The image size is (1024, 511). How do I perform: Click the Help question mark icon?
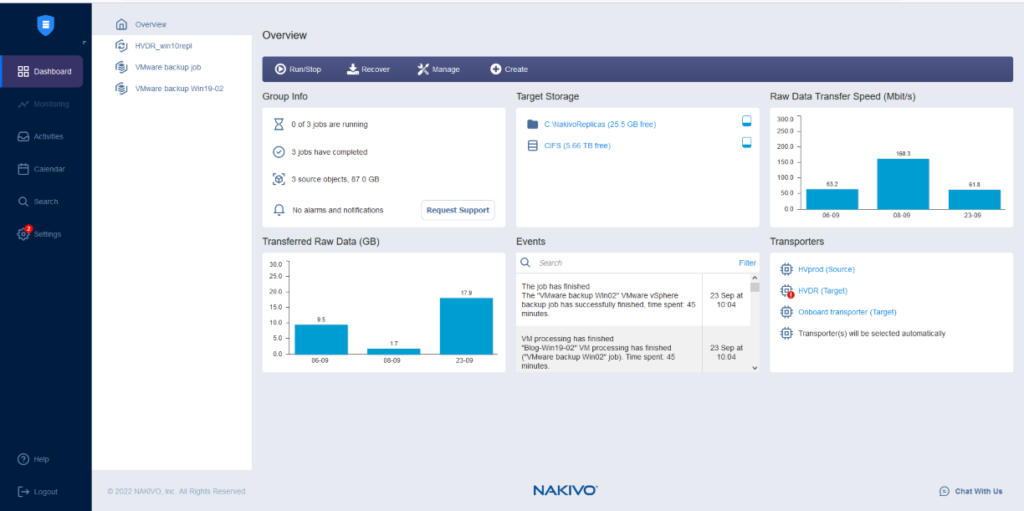coord(24,459)
